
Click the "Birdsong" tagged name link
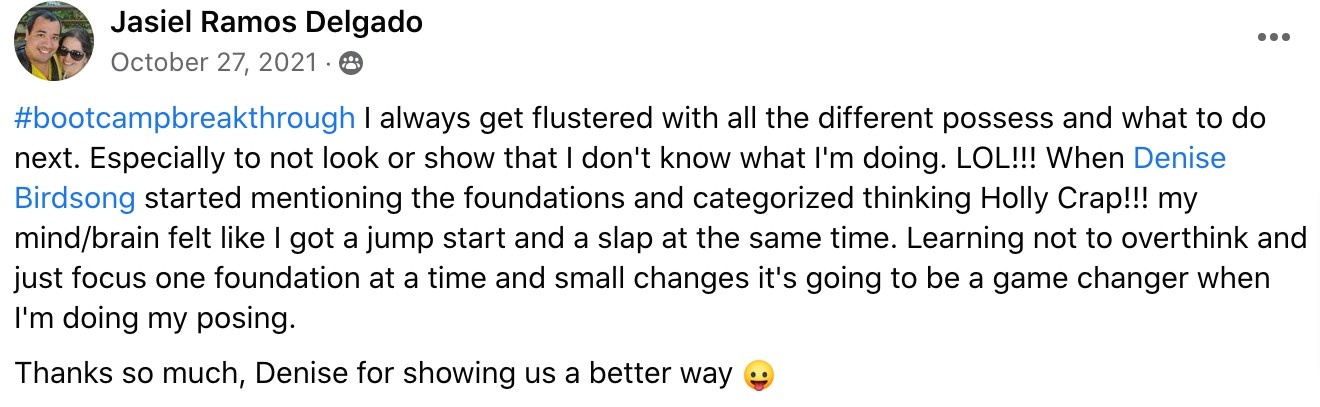coord(75,198)
